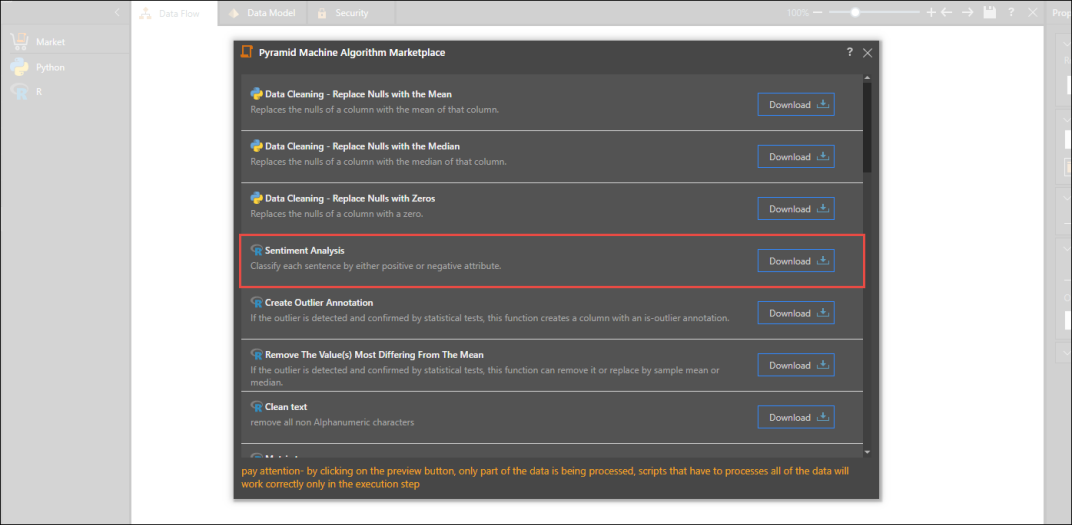The width and height of the screenshot is (1072, 525).
Task: Click the zoom out minus icon
Action: coord(818,13)
